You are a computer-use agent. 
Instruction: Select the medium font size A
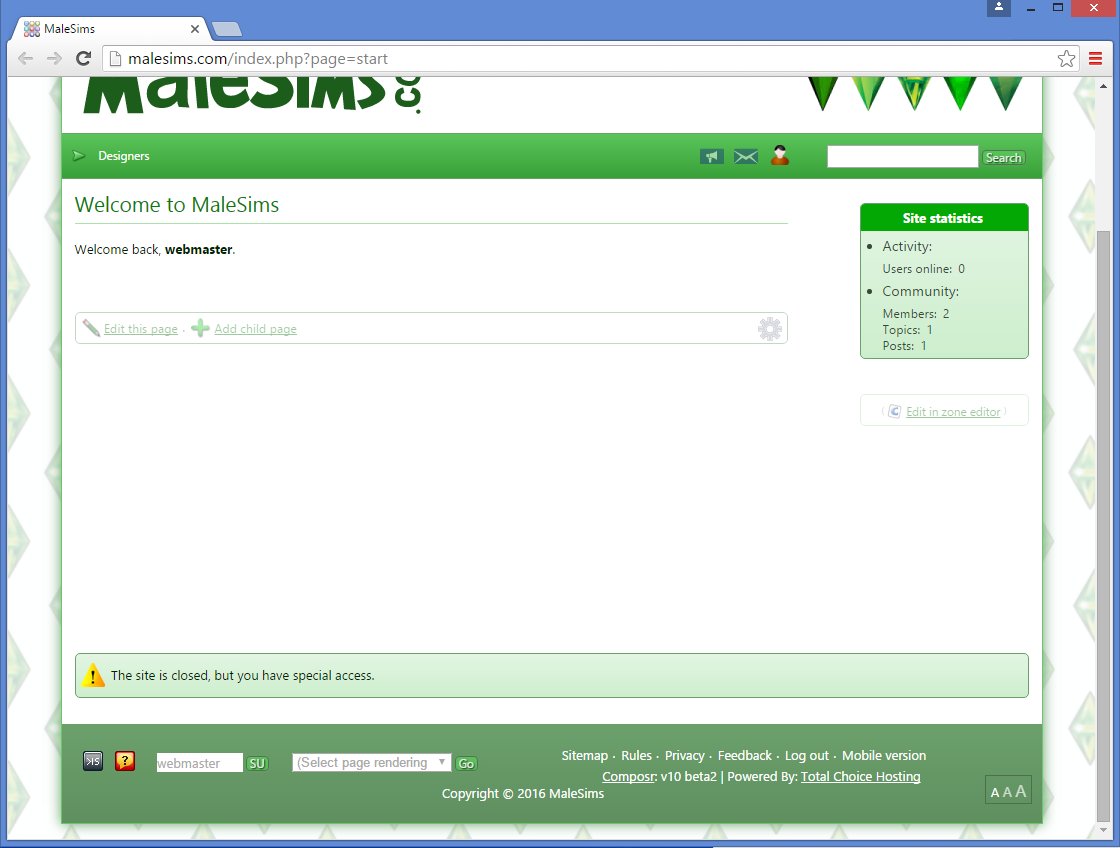coord(1007,792)
